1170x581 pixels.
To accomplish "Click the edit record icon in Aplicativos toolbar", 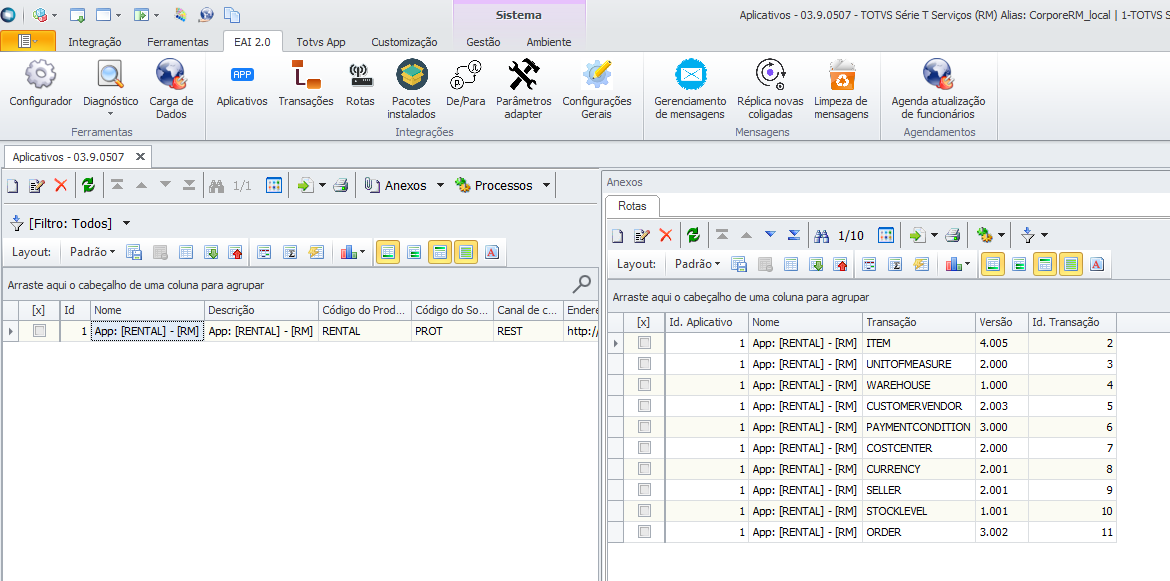I will click(x=37, y=186).
